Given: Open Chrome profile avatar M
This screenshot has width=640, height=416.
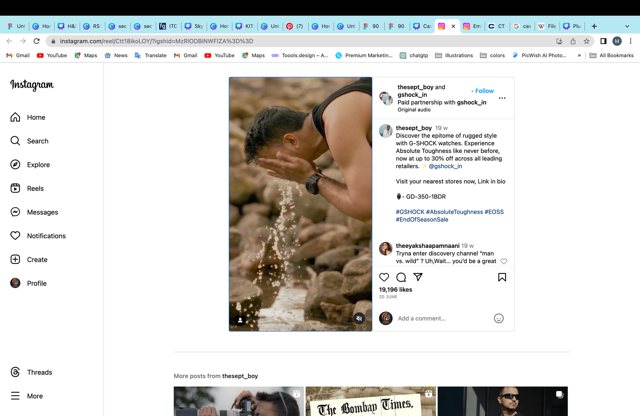Looking at the screenshot, I should pyautogui.click(x=617, y=41).
